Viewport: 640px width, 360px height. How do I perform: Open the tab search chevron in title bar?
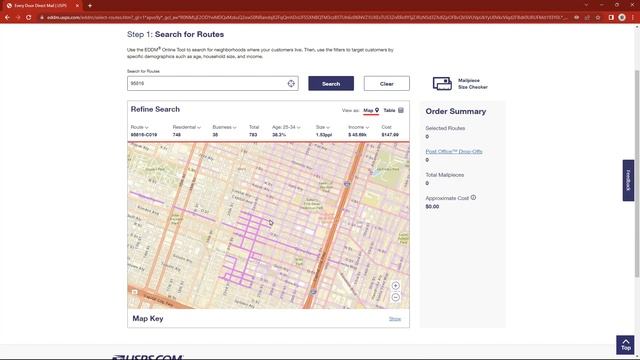click(586, 5)
